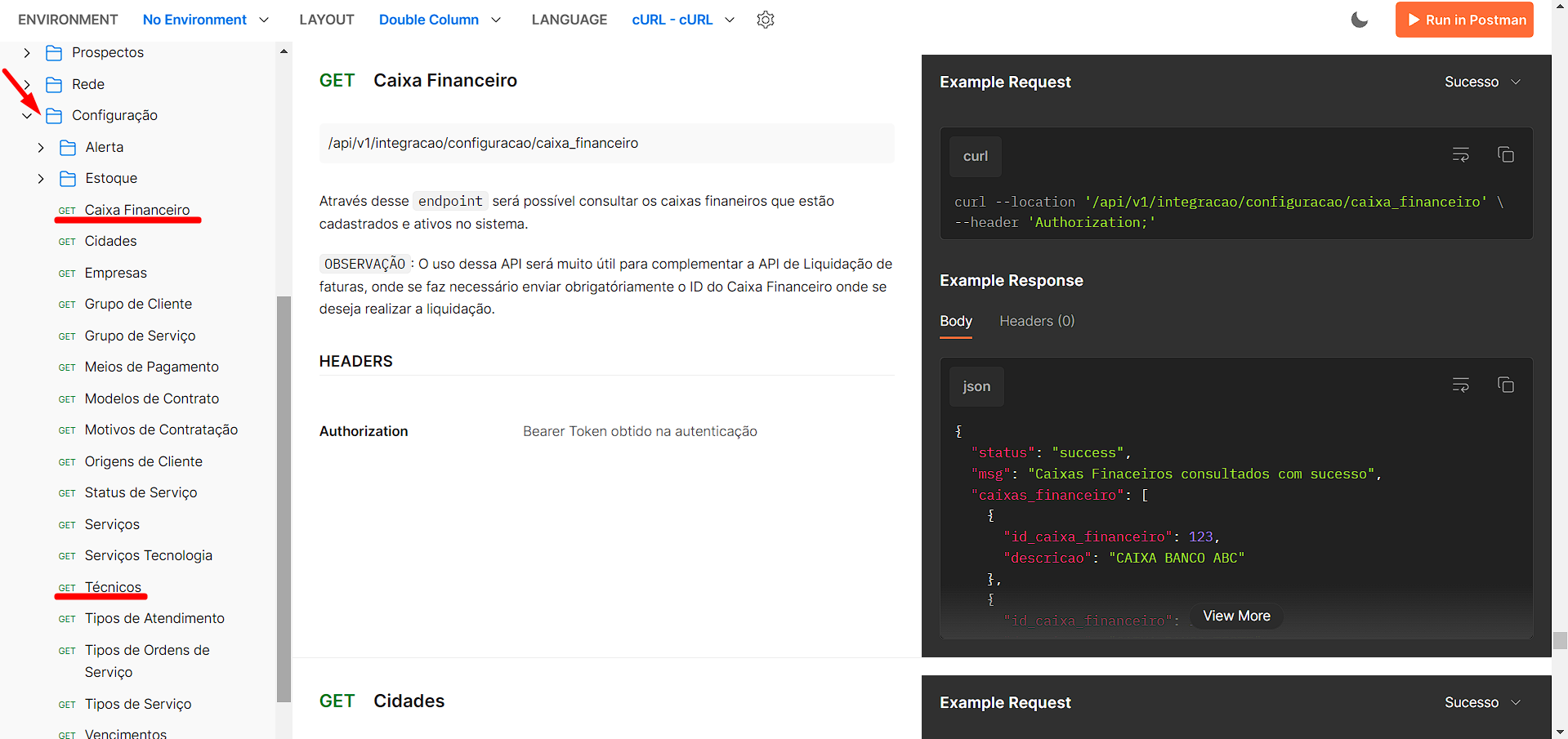The height and width of the screenshot is (739, 1568).
Task: Open Tipos de Ordens de Serviço request
Action: [147, 661]
